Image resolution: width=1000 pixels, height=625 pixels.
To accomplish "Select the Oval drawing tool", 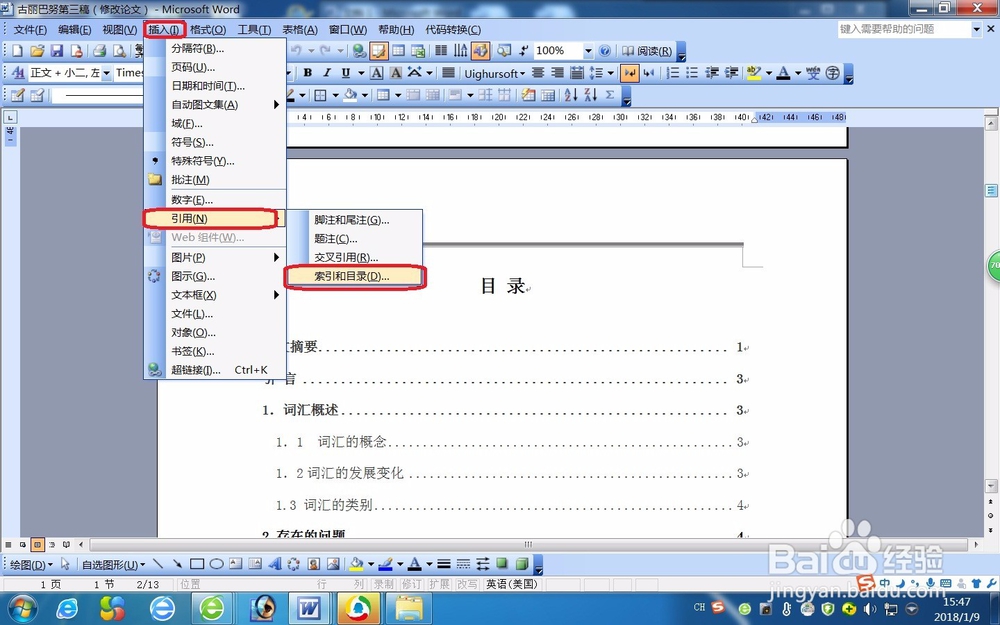I will pos(217,564).
